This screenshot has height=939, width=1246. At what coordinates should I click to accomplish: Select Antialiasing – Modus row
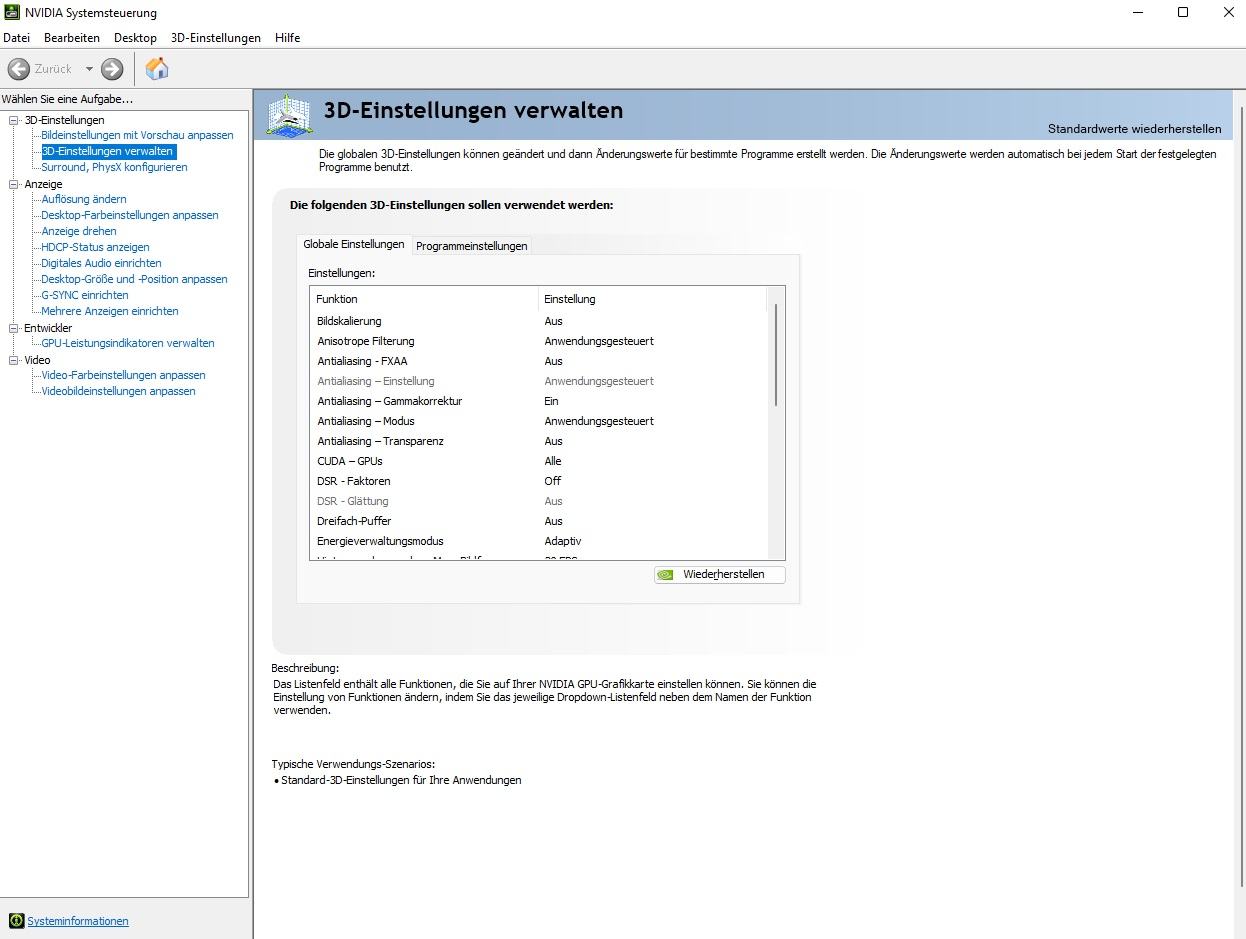pos(539,421)
